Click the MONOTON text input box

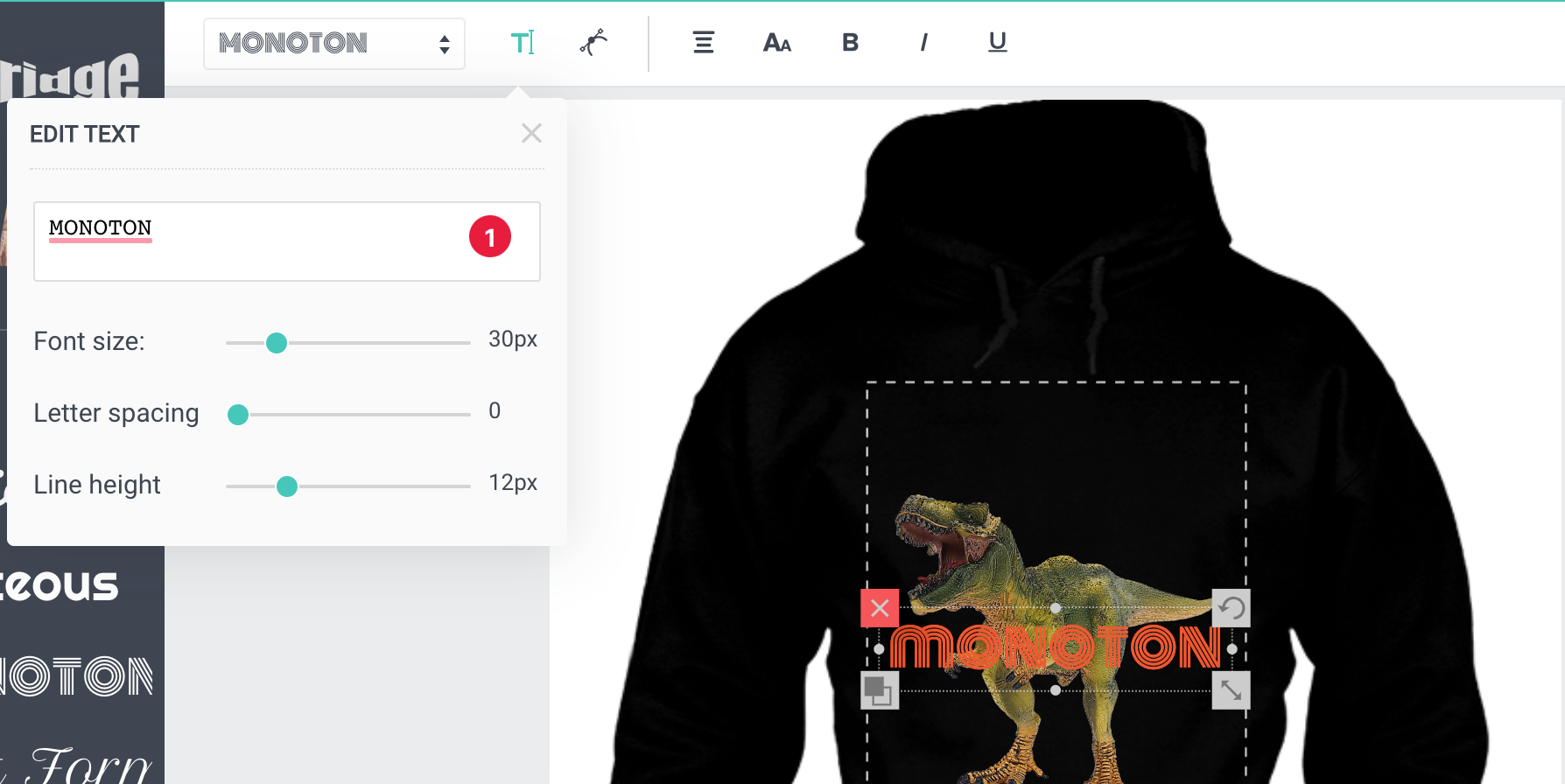pos(287,241)
